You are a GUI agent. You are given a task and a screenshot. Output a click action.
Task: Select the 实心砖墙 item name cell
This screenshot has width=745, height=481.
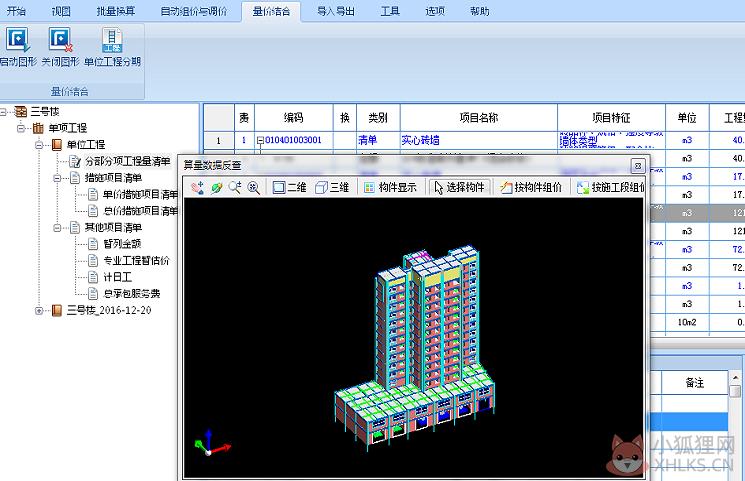(478, 140)
